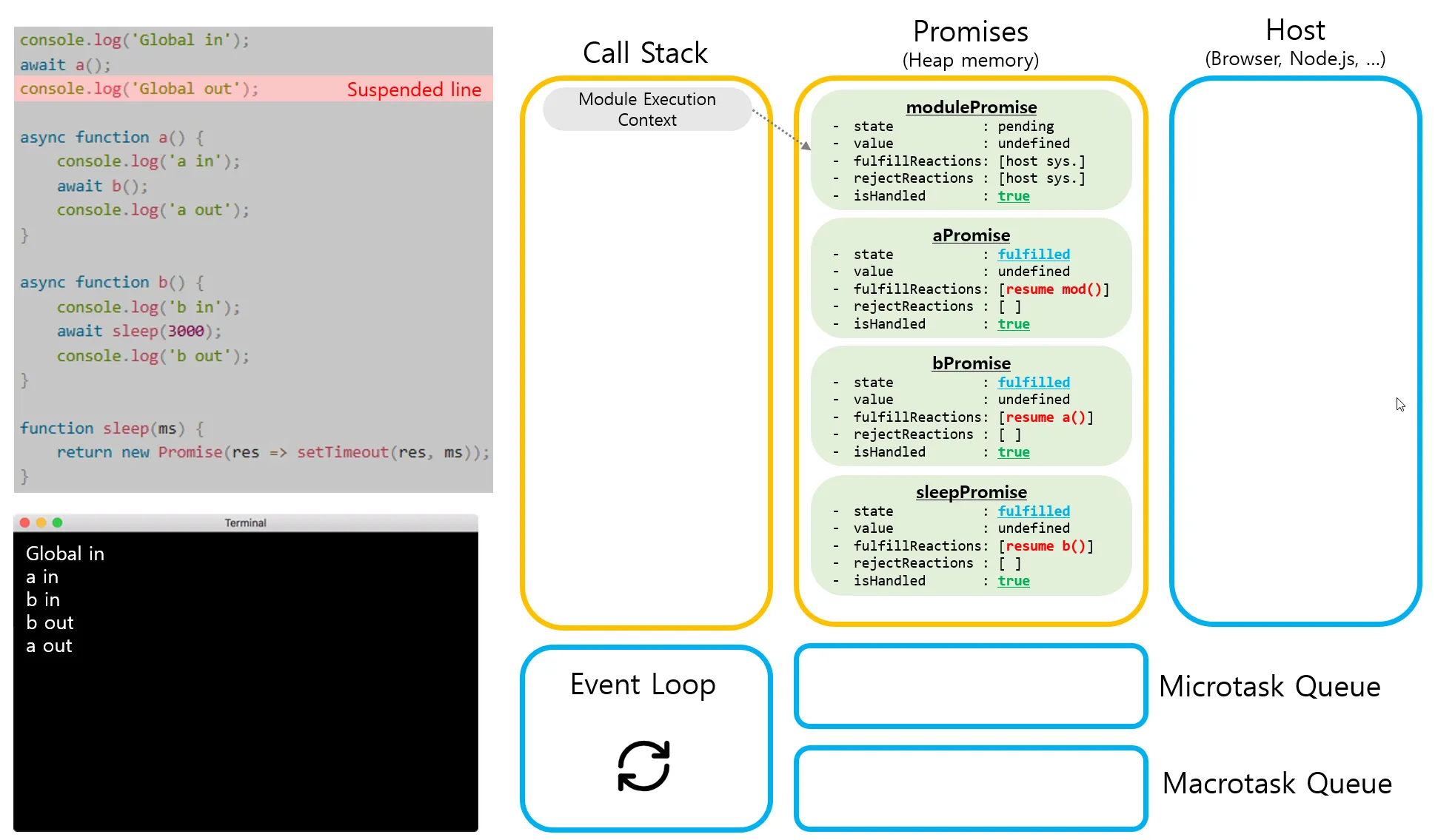This screenshot has width=1438, height=840.
Task: Click the empty Macrotask Queue box
Action: click(x=970, y=787)
